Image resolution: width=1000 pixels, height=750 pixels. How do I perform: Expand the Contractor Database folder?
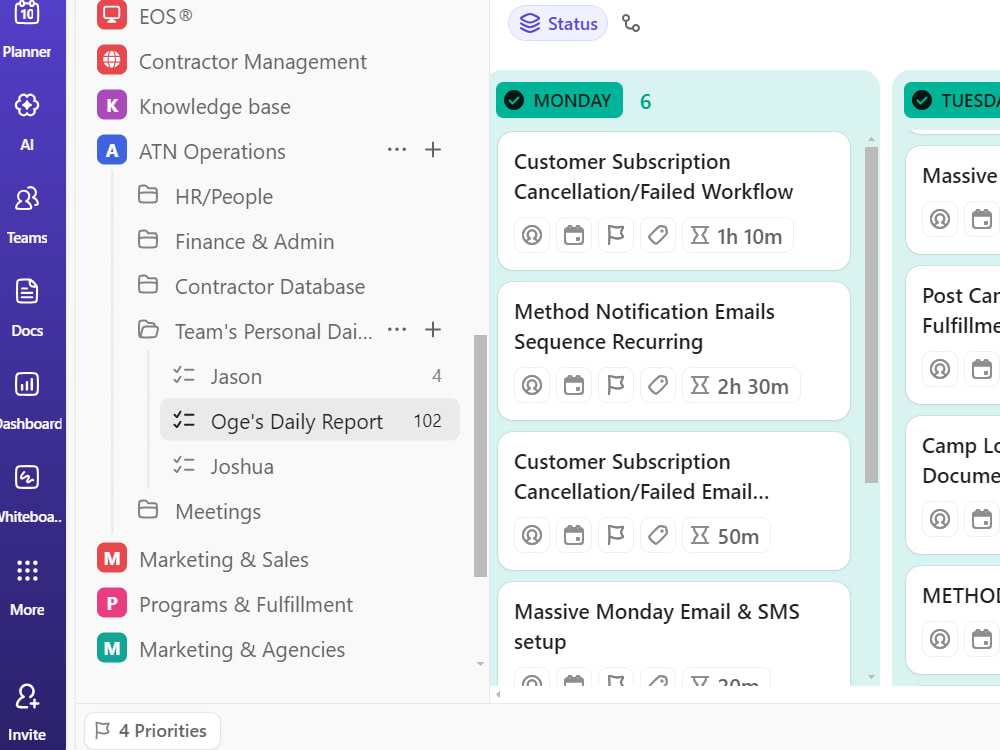148,284
